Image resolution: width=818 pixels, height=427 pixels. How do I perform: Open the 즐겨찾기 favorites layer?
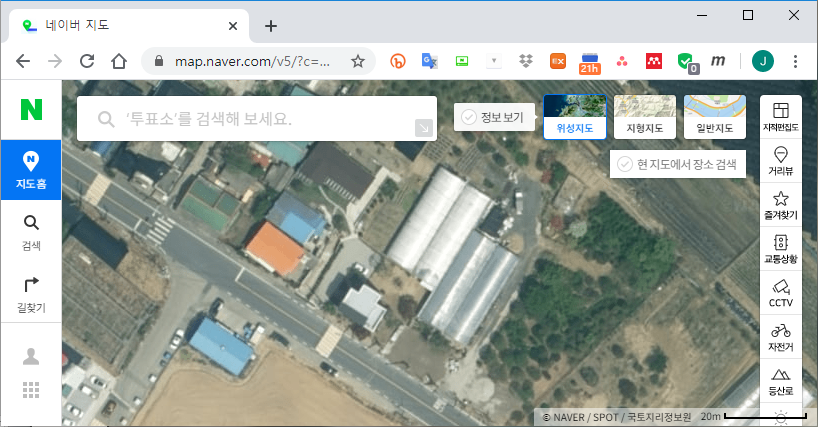(x=781, y=204)
